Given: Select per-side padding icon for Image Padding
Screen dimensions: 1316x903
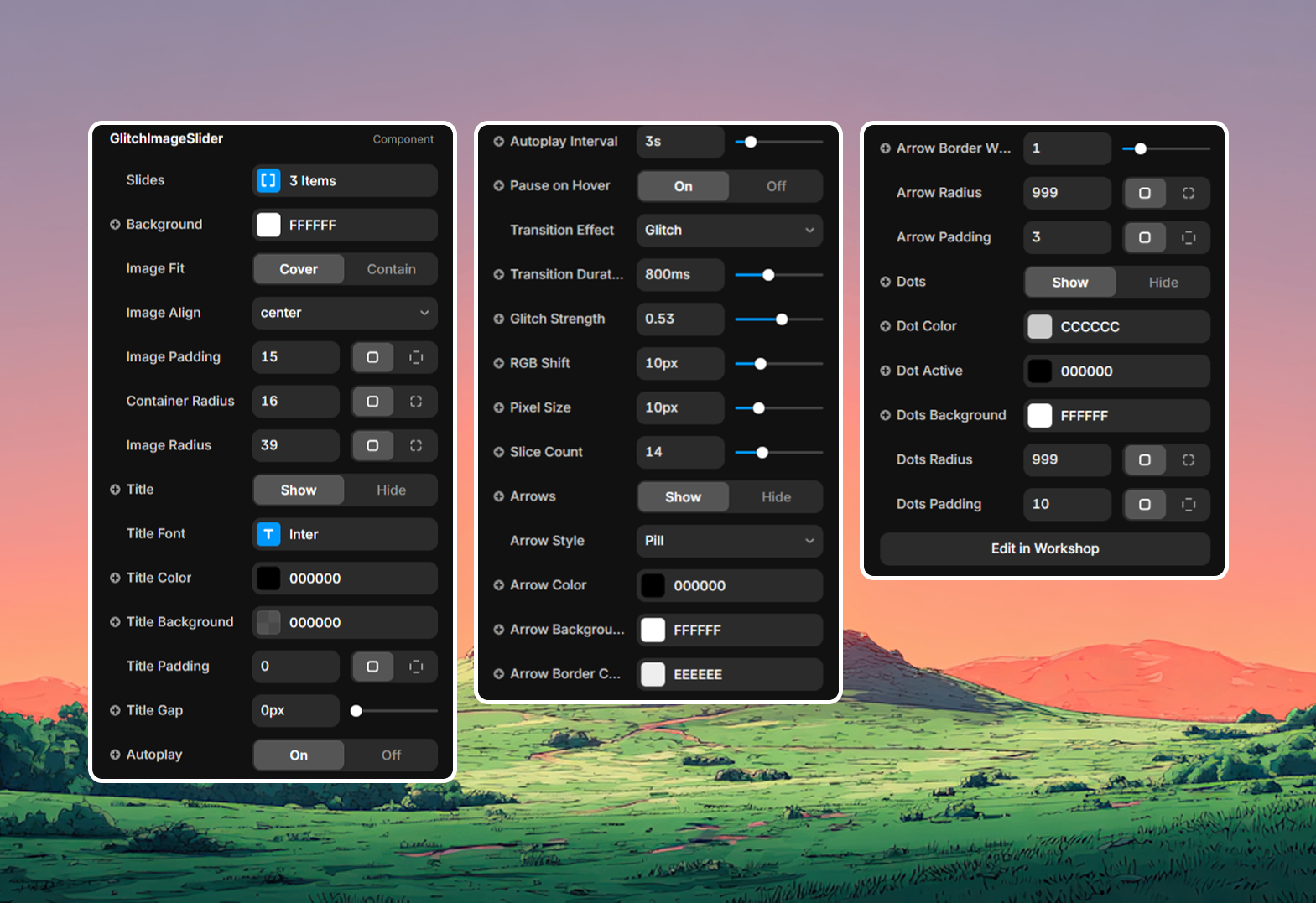Looking at the screenshot, I should [x=415, y=357].
